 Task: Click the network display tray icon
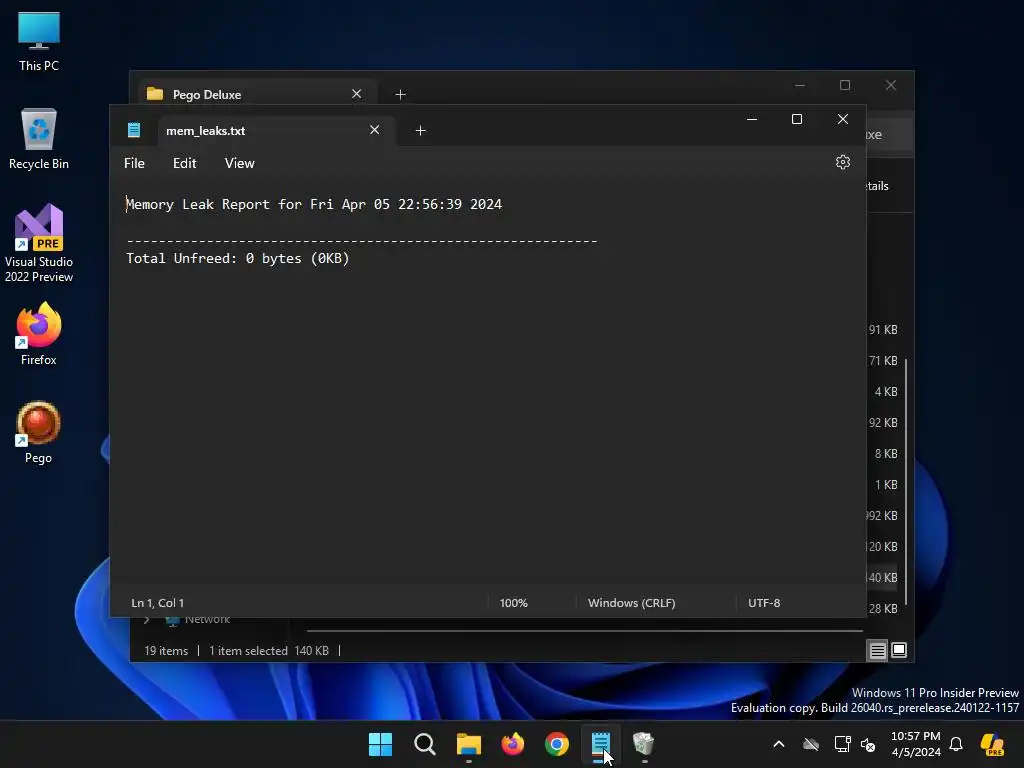pyautogui.click(x=842, y=744)
